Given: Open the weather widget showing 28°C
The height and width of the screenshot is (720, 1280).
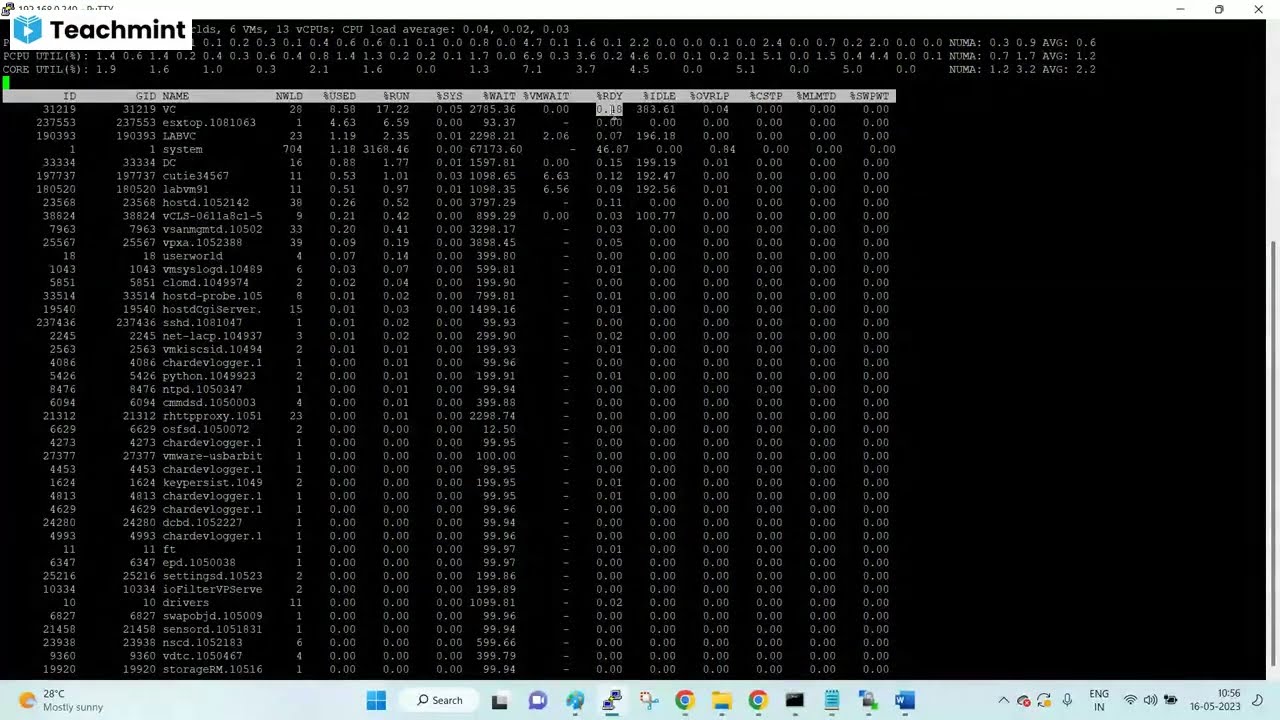Looking at the screenshot, I should click(x=60, y=701).
